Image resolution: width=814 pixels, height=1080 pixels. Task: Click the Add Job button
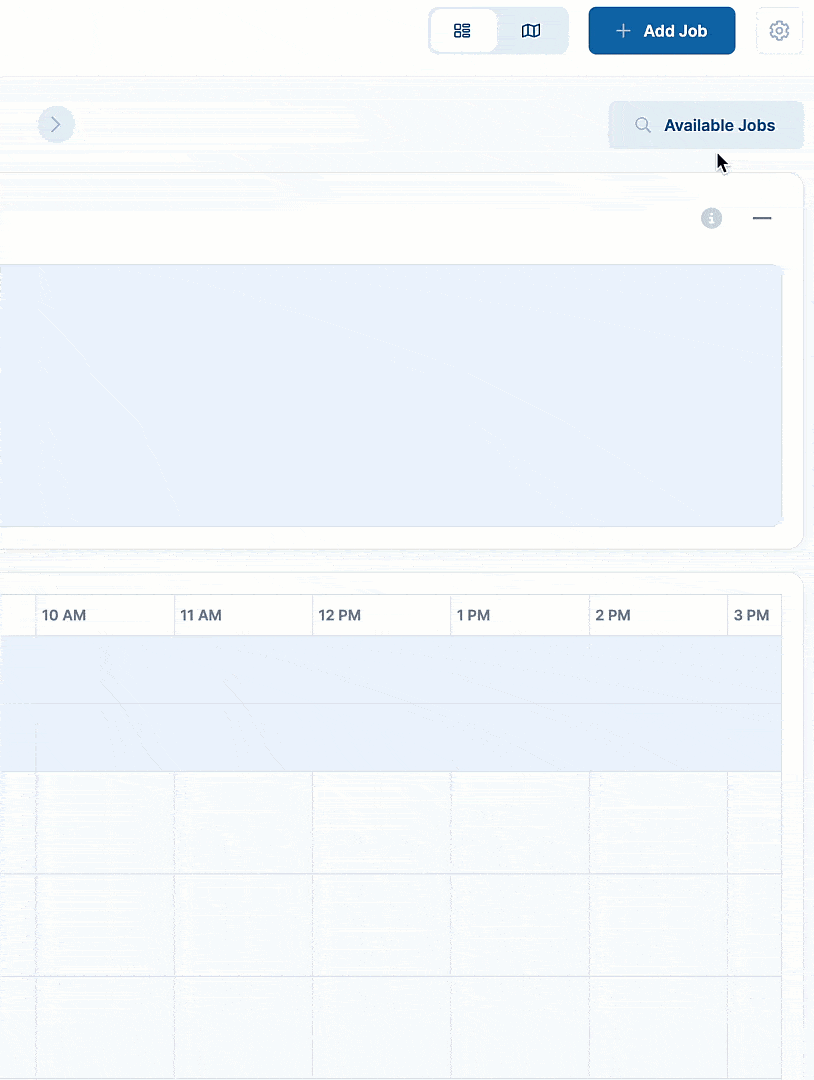661,31
